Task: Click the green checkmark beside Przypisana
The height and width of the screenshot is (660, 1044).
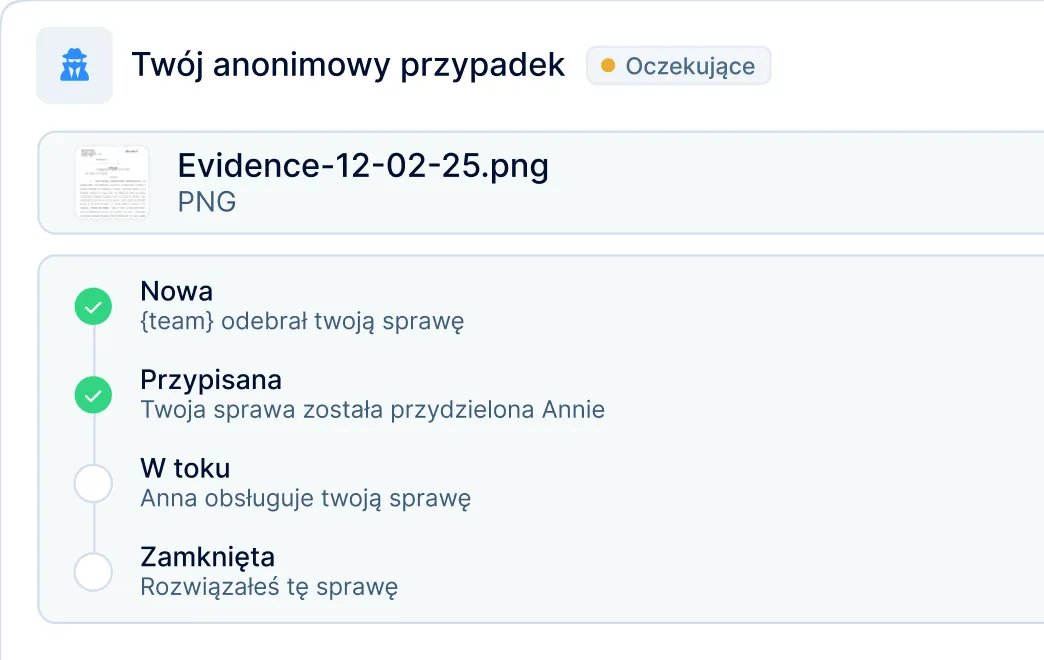Action: pos(93,396)
